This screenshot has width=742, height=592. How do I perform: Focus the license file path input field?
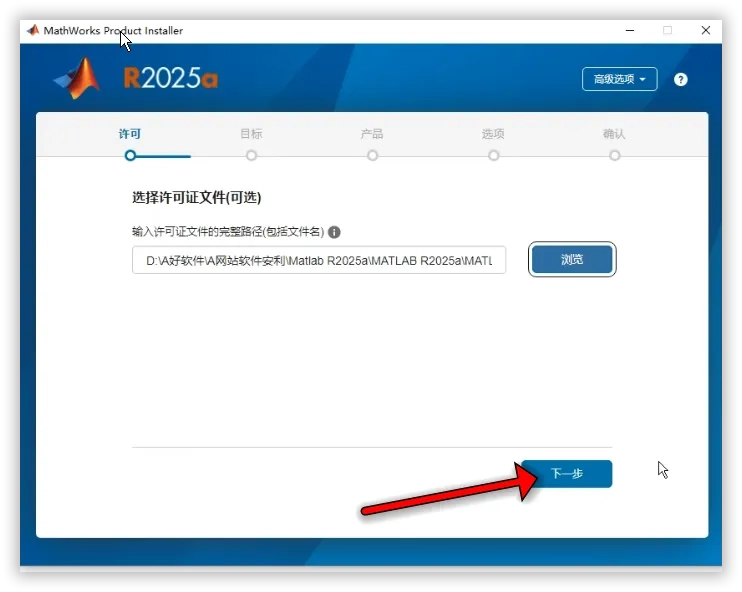pos(319,260)
